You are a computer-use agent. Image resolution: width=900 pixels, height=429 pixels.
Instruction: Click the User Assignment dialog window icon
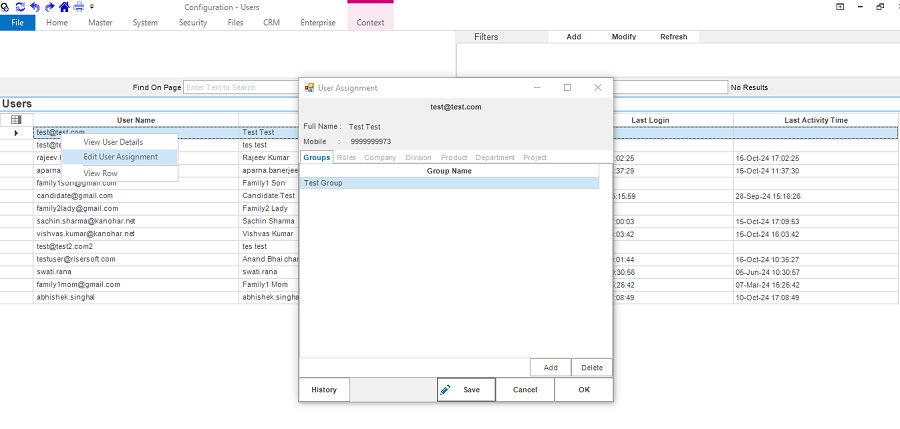tap(309, 88)
